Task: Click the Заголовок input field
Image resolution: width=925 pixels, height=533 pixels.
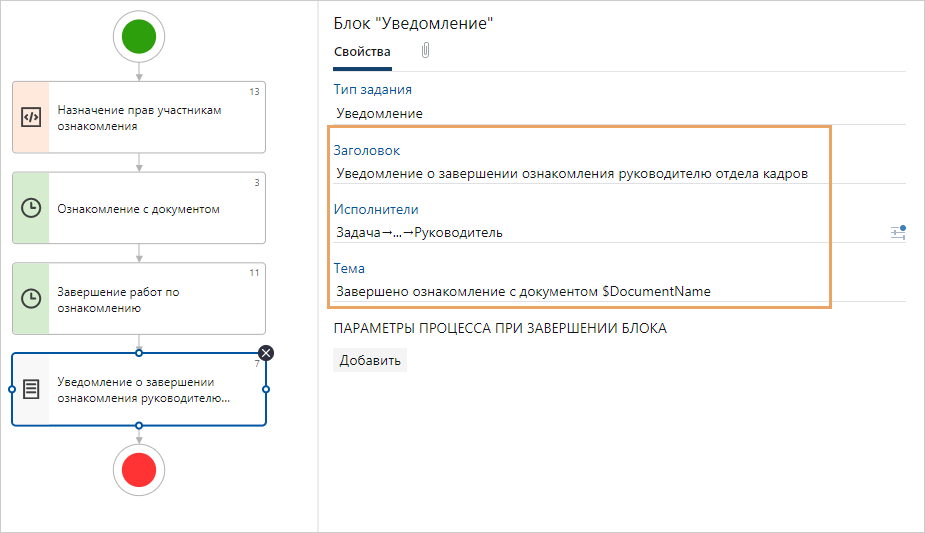Action: pos(572,173)
